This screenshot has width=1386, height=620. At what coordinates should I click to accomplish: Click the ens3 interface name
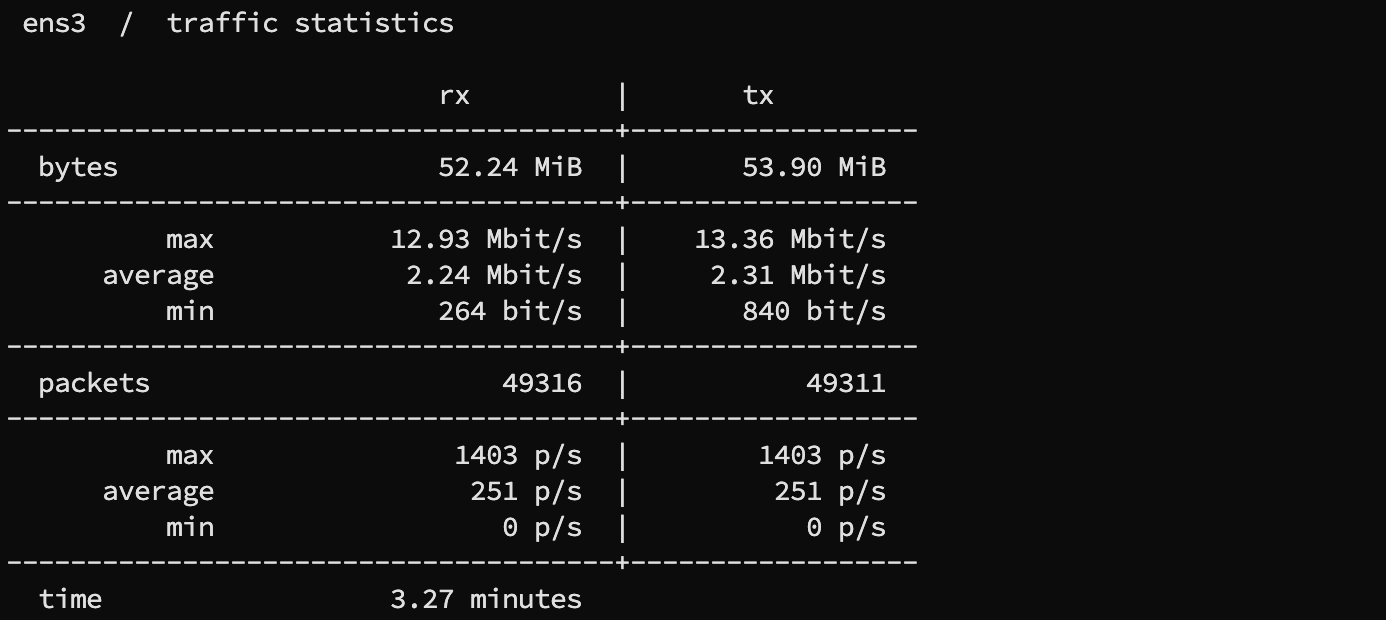55,23
